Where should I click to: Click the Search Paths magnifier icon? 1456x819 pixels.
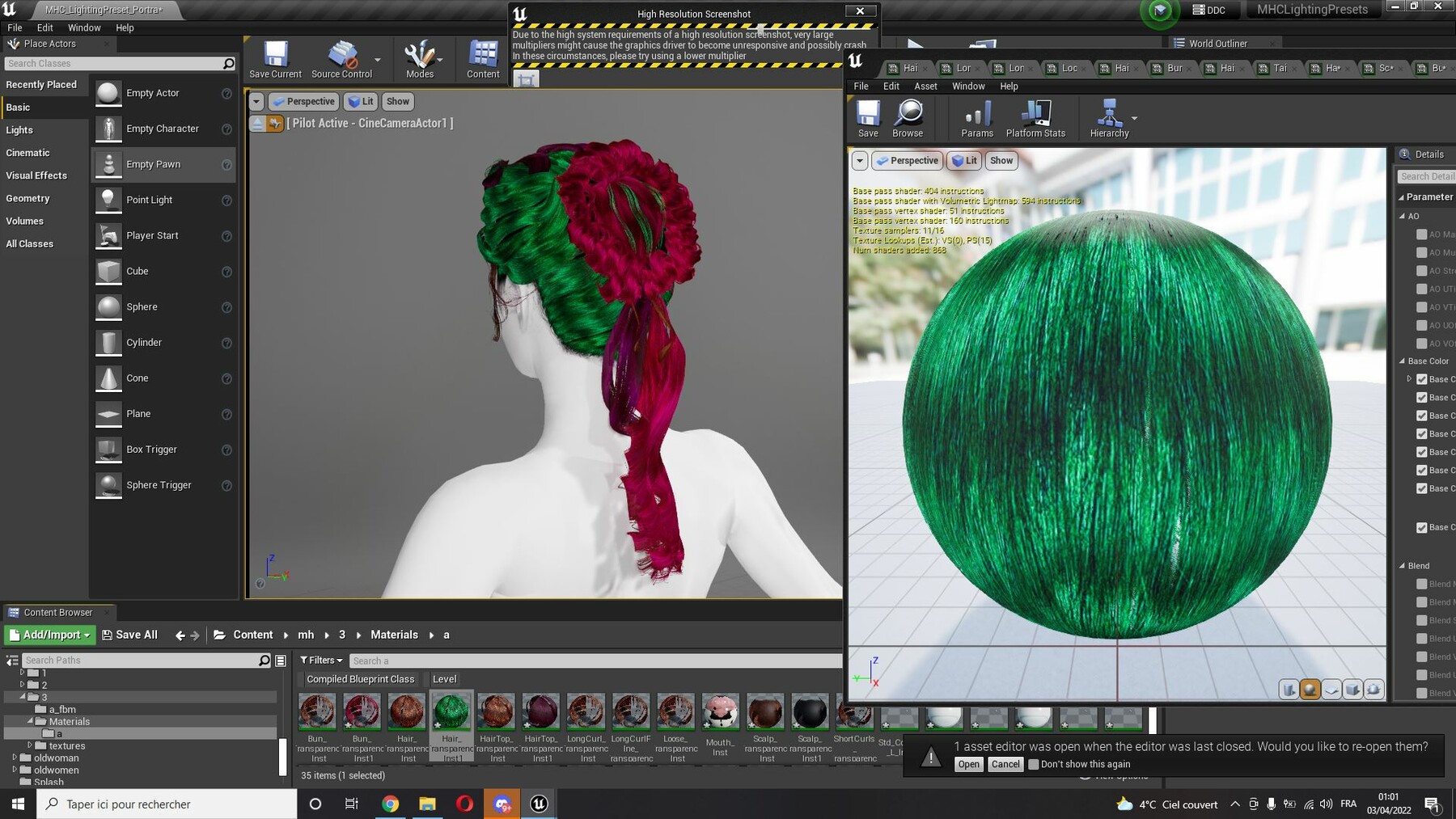click(265, 661)
